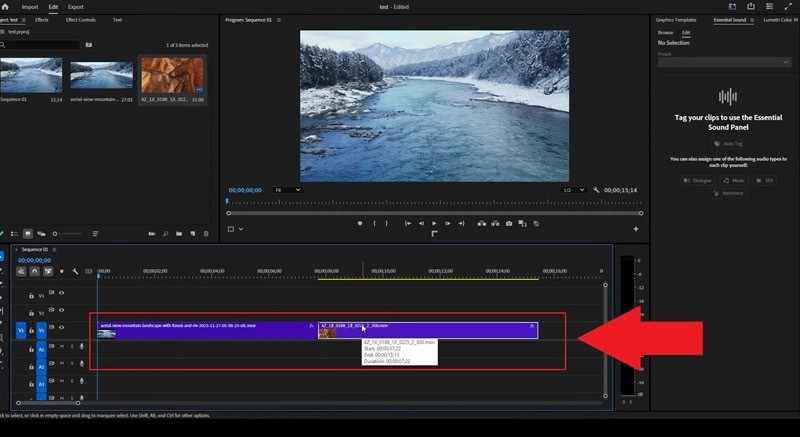Step forward one frame
The height and width of the screenshot is (437, 800).
pyautogui.click(x=447, y=223)
